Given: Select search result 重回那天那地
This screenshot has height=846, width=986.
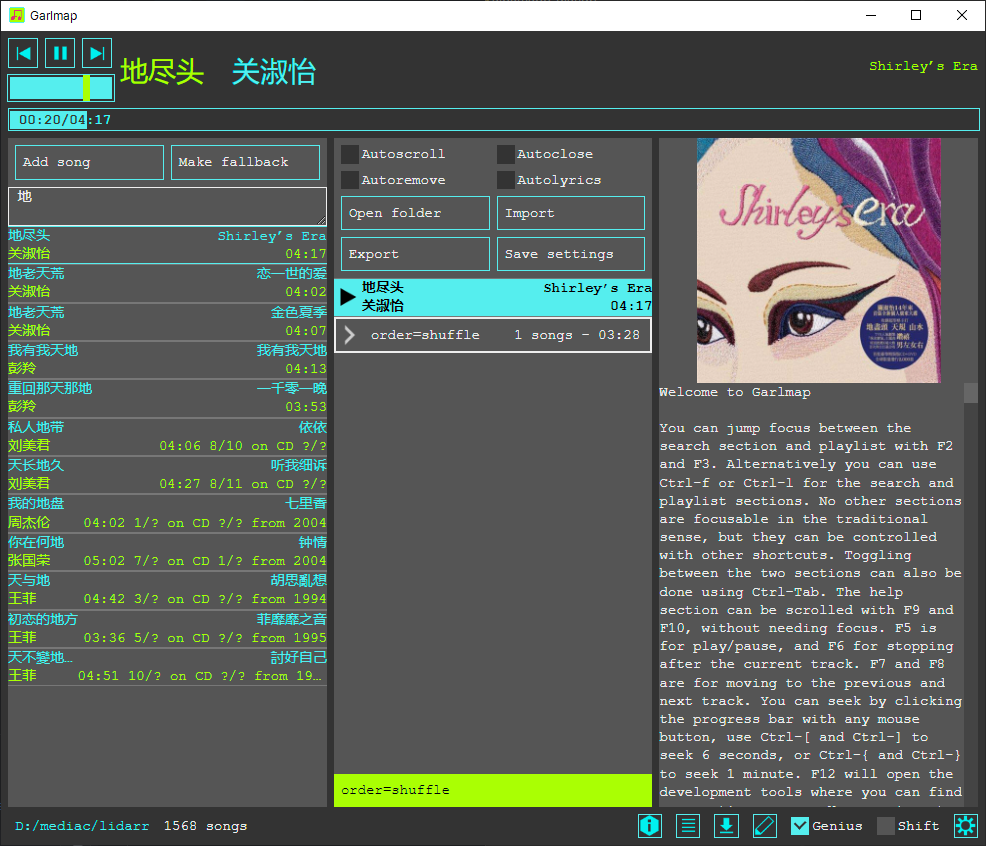Looking at the screenshot, I should [x=167, y=398].
